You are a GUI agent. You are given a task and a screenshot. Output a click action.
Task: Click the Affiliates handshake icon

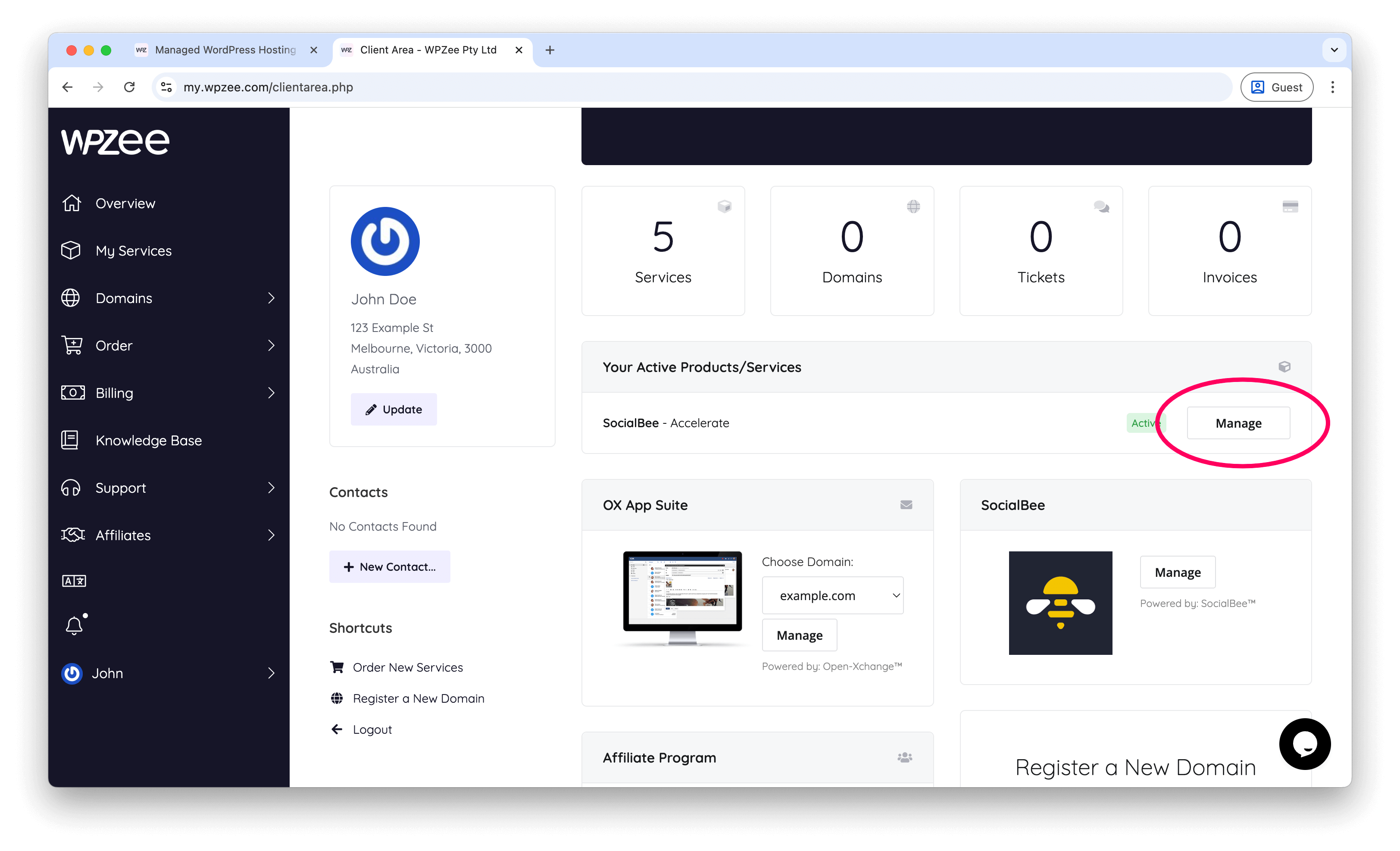[x=73, y=535]
